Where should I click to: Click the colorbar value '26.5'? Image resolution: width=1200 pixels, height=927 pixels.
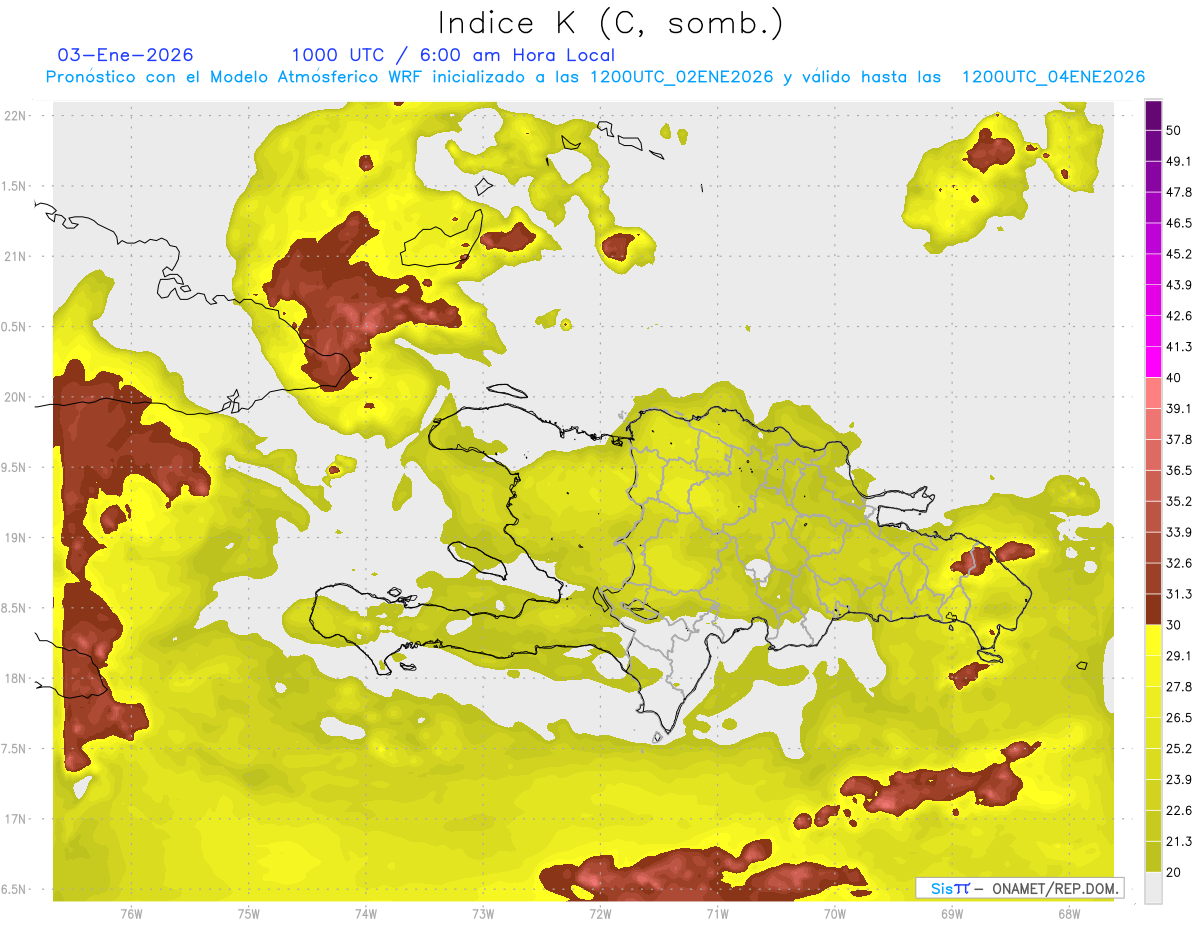click(1179, 718)
